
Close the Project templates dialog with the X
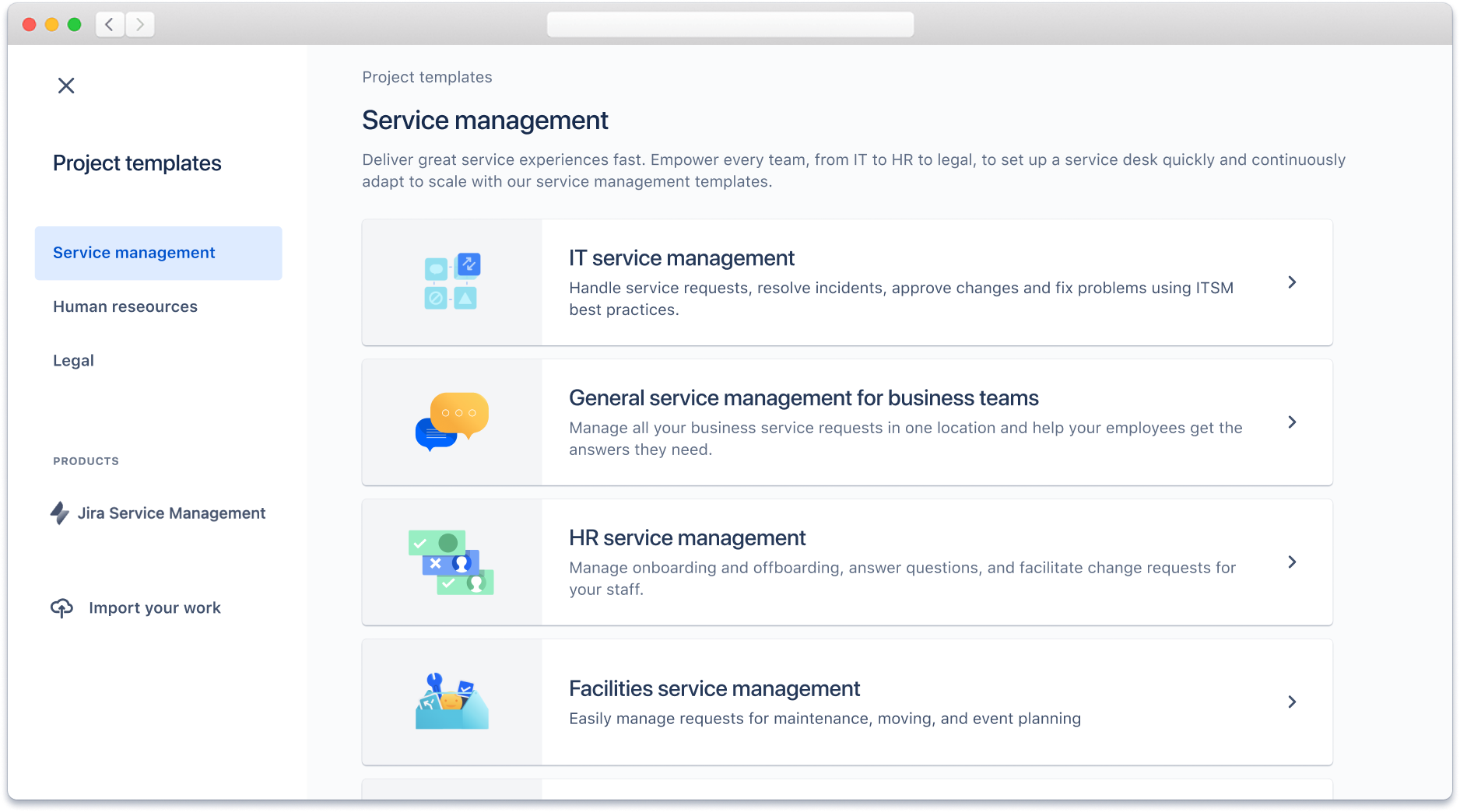click(66, 86)
